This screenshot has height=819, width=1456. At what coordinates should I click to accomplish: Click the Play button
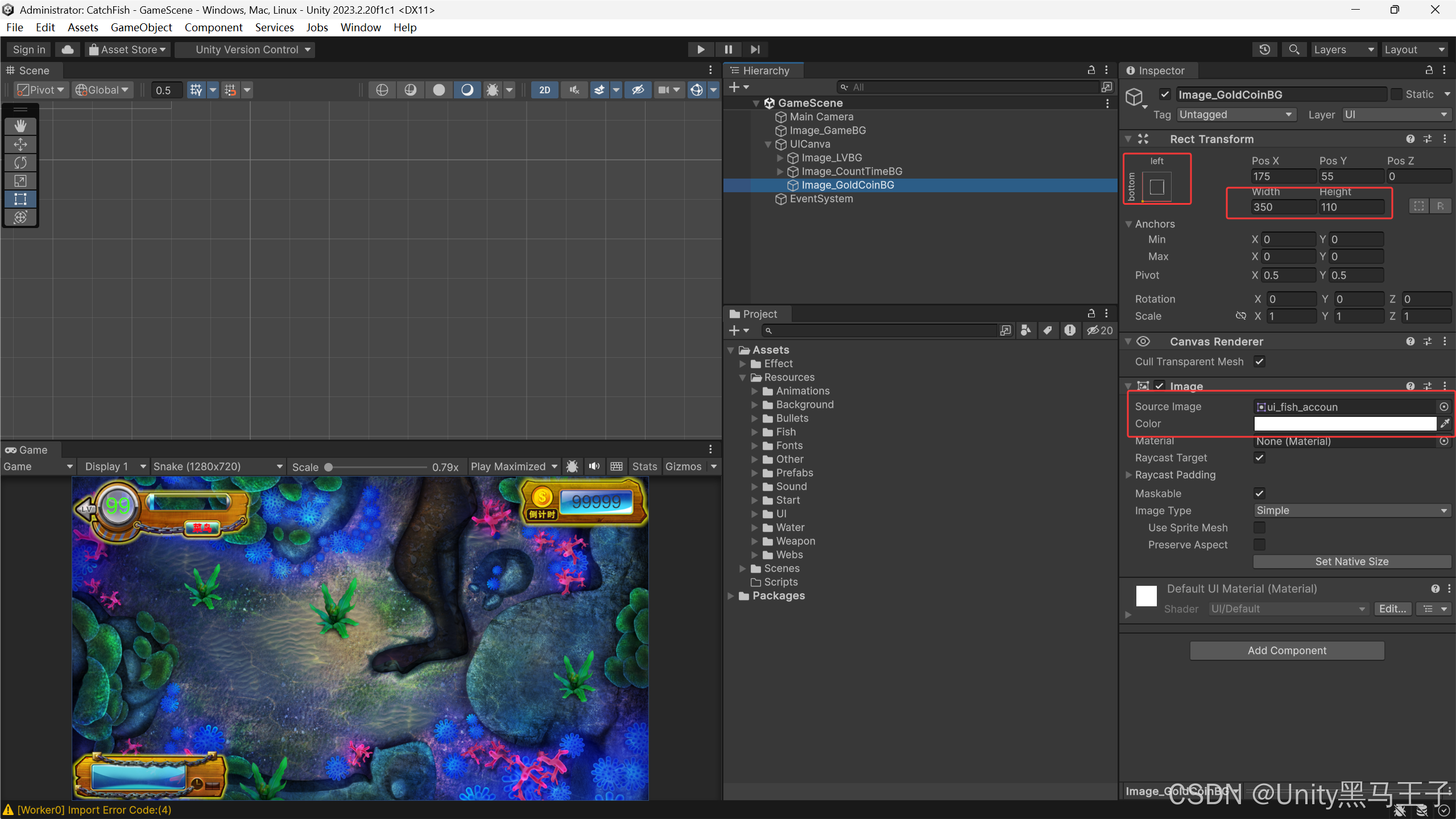coord(701,49)
